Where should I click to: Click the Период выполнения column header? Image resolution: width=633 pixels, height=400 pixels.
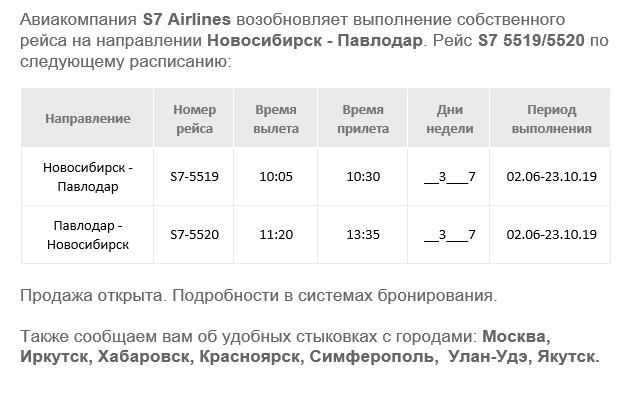551,119
